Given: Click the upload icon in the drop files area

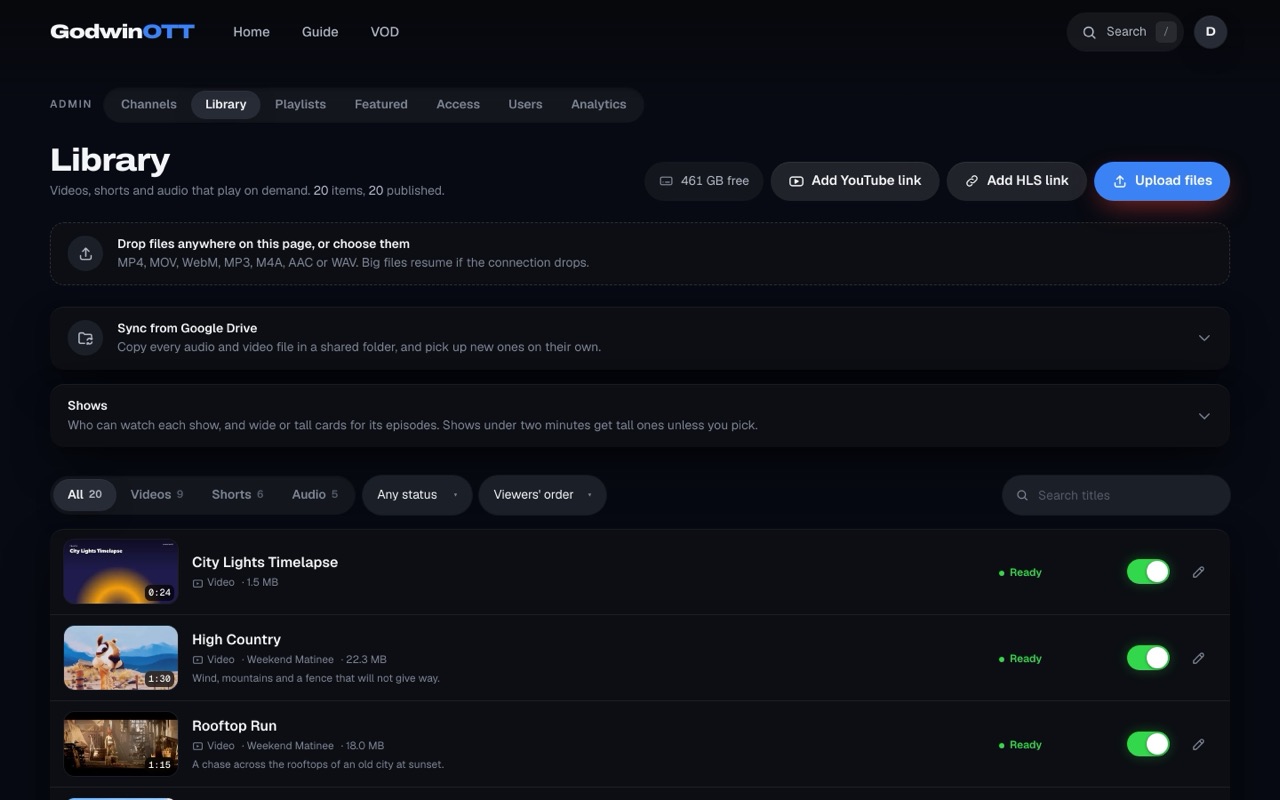Looking at the screenshot, I should (86, 253).
